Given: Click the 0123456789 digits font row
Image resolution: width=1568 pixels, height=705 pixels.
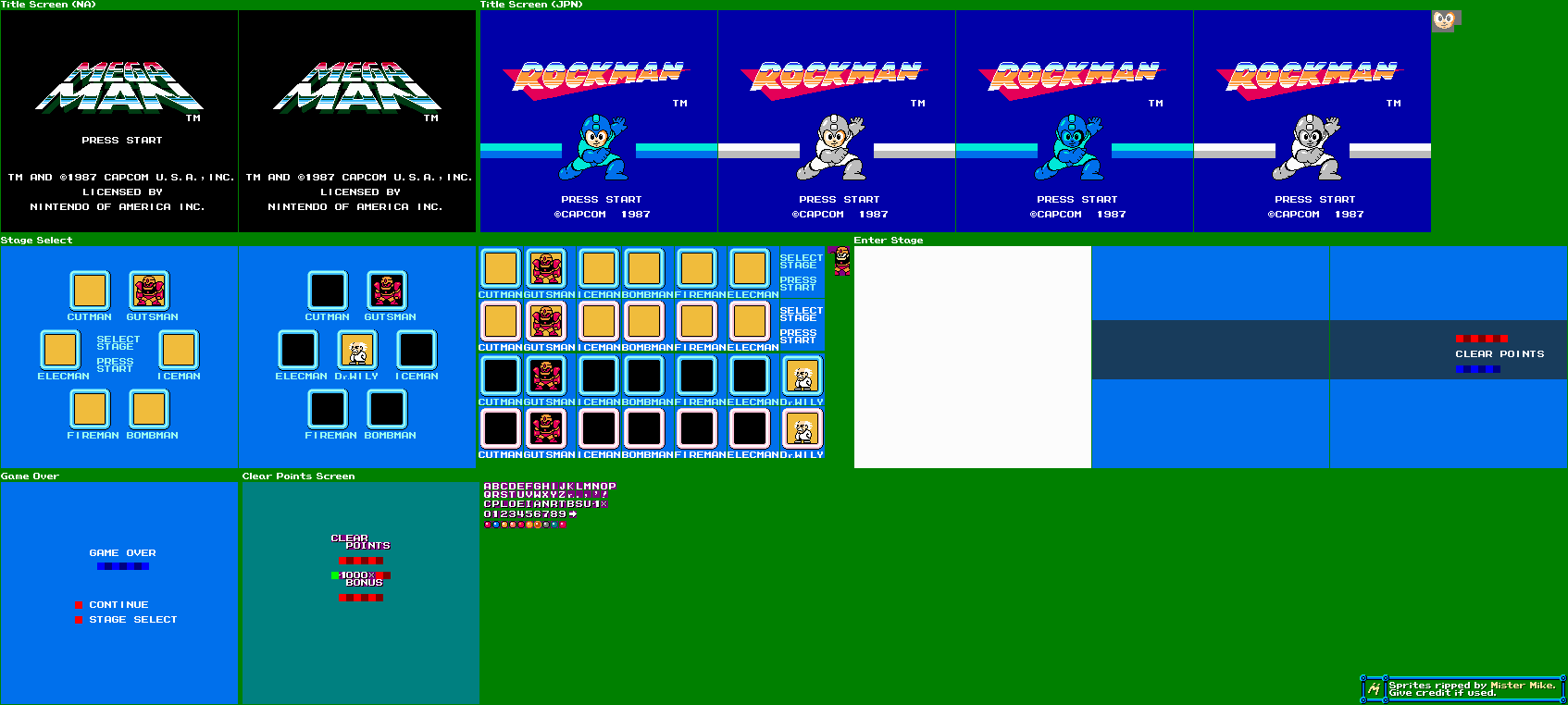Looking at the screenshot, I should tap(525, 514).
